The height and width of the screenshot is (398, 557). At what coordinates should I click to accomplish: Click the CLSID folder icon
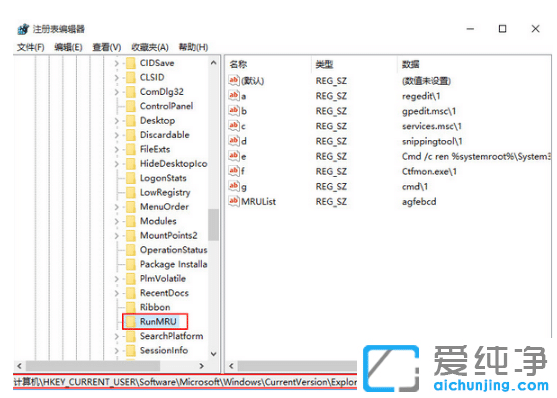(x=131, y=77)
